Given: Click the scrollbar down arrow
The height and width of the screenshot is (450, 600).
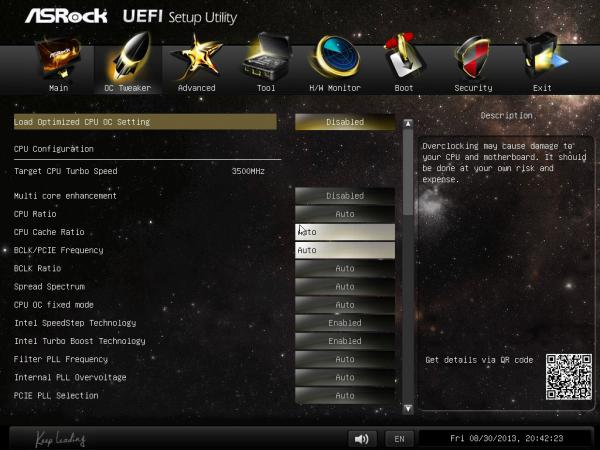Looking at the screenshot, I should coord(408,409).
